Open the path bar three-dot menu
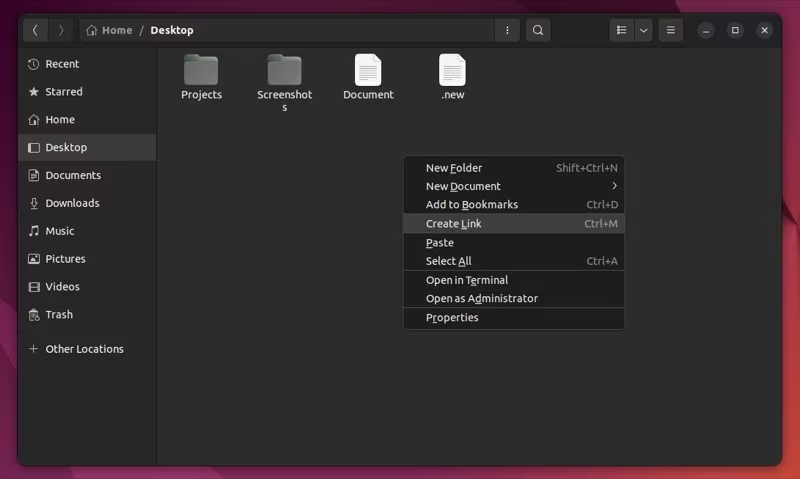Viewport: 800px width, 479px height. pyautogui.click(x=507, y=30)
